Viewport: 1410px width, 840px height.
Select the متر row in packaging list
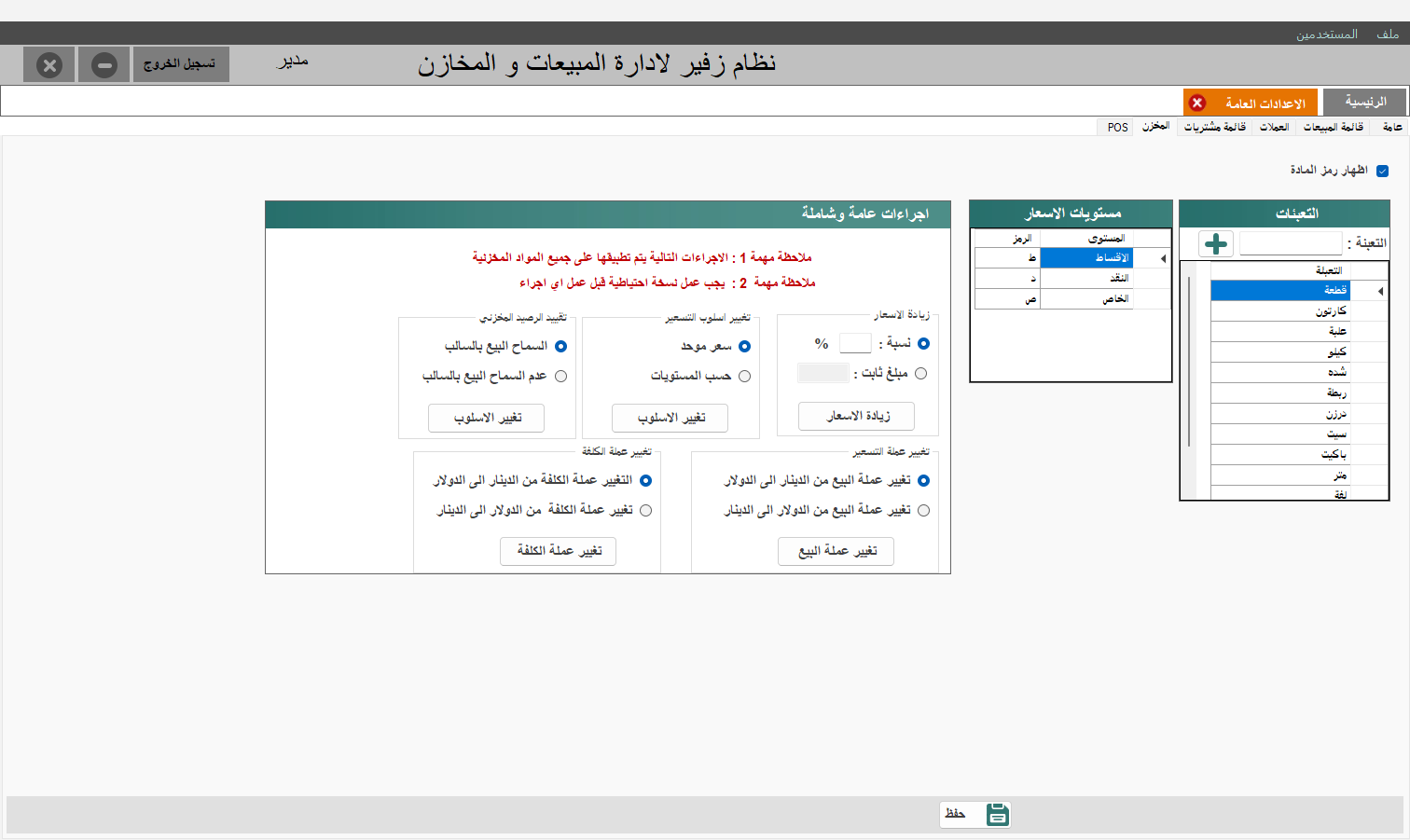pyautogui.click(x=1280, y=475)
